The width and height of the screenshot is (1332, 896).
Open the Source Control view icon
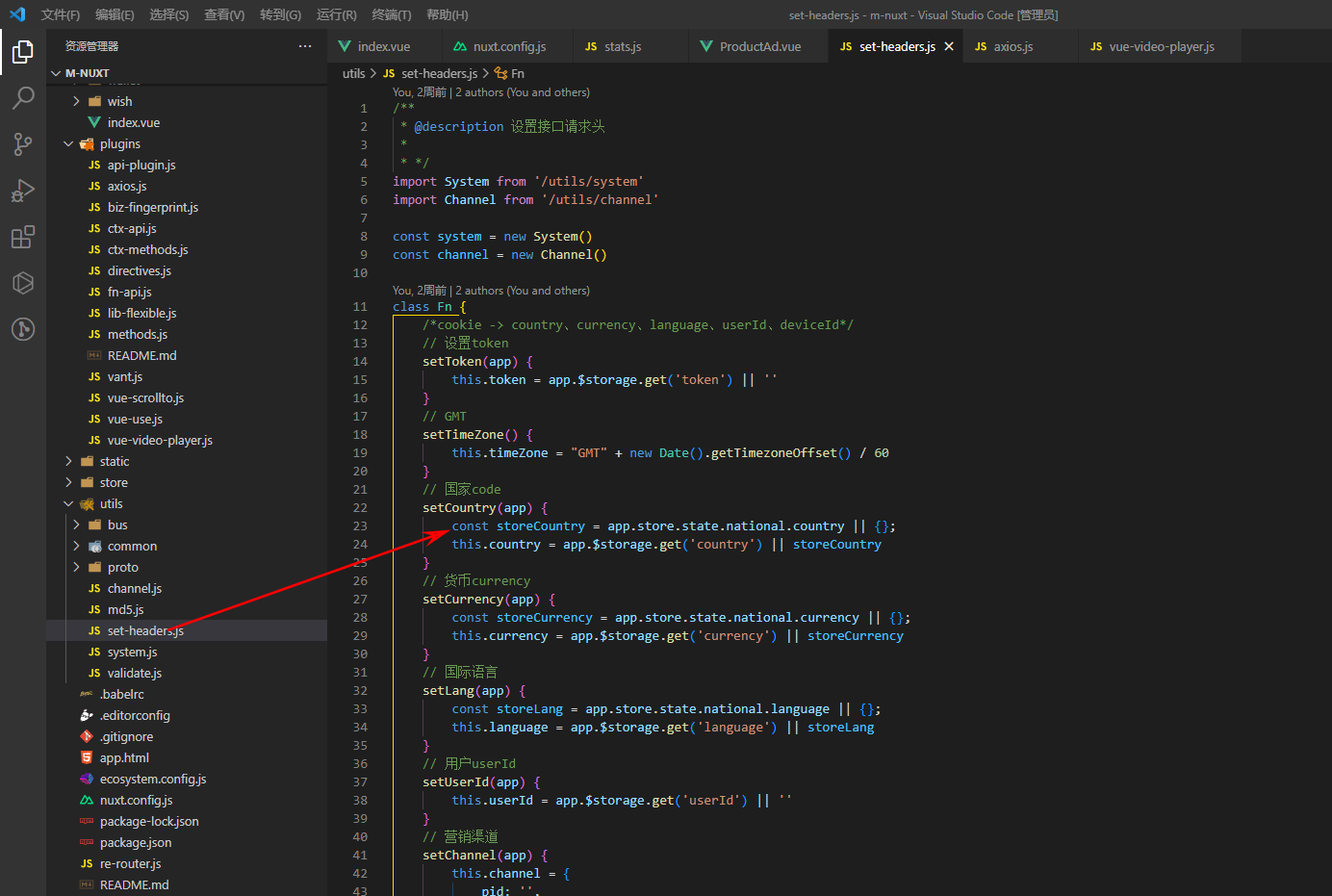coord(23,143)
